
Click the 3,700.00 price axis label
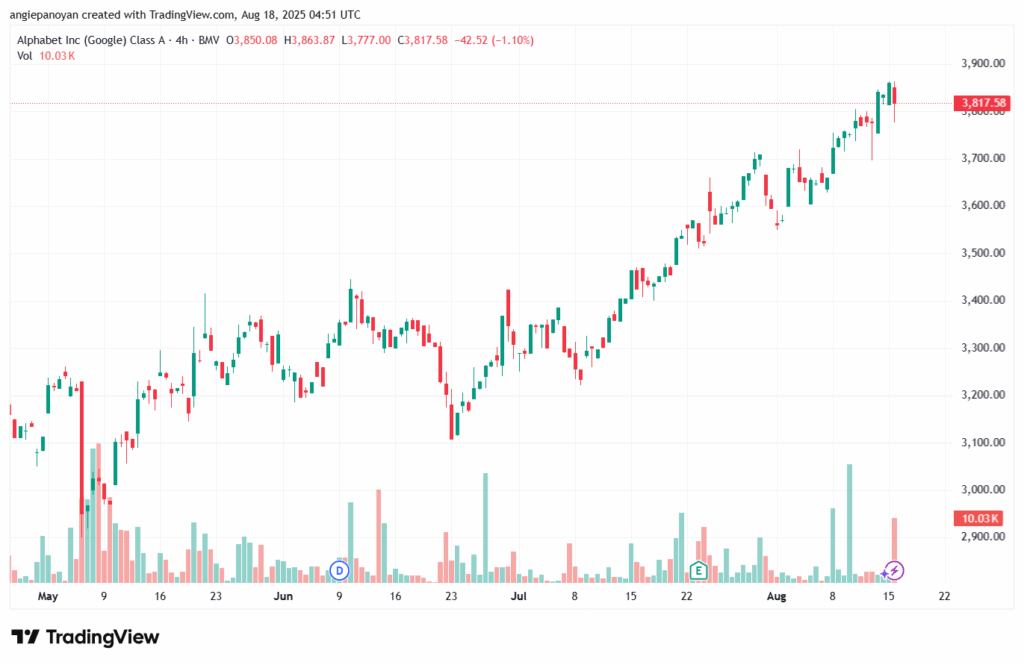pyautogui.click(x=983, y=158)
